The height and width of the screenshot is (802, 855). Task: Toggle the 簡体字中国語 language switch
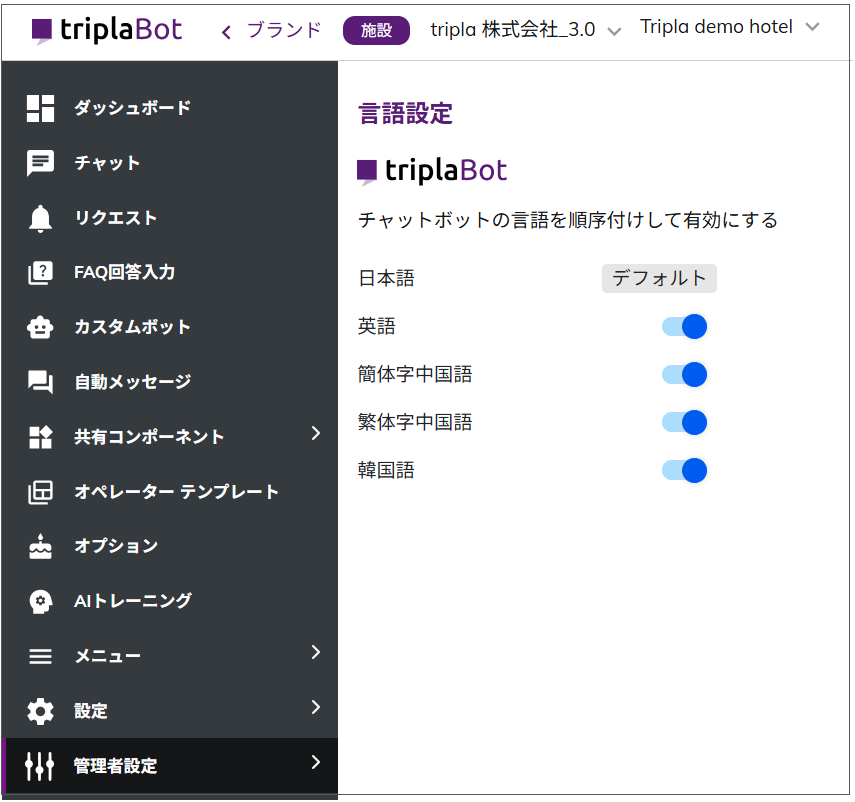pyautogui.click(x=684, y=375)
